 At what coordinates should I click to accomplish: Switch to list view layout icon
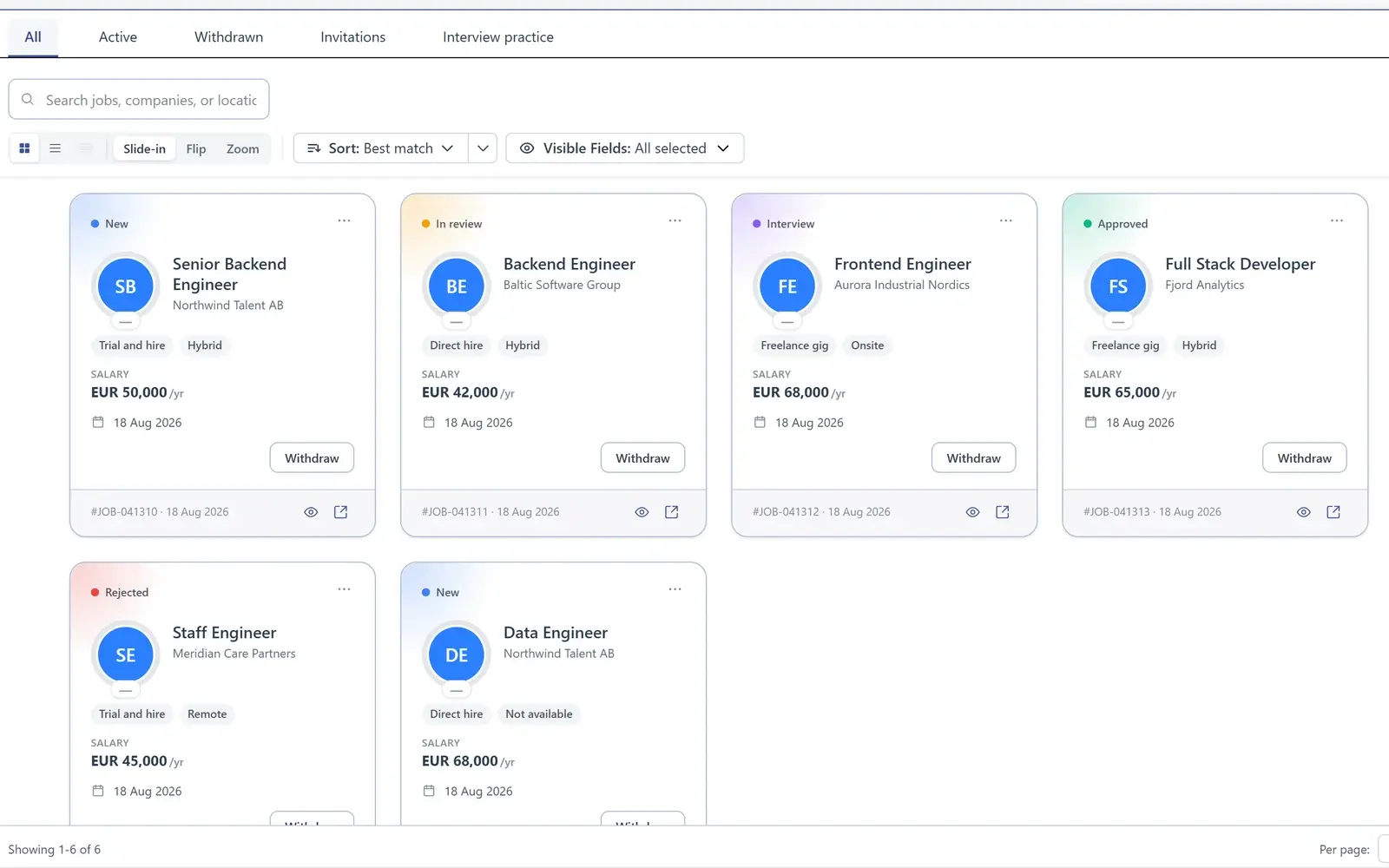pos(55,148)
